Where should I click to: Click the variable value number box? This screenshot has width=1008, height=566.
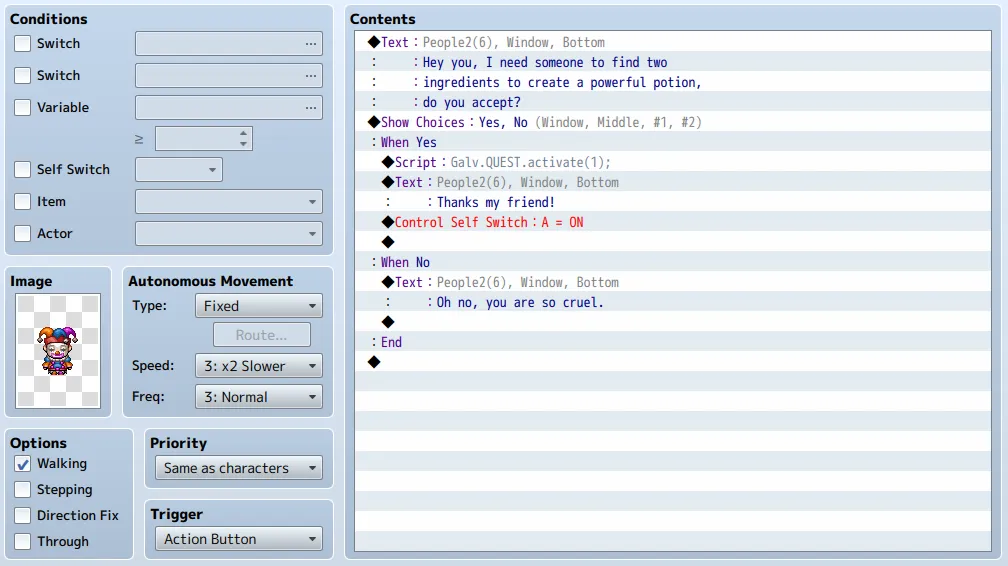[204, 139]
